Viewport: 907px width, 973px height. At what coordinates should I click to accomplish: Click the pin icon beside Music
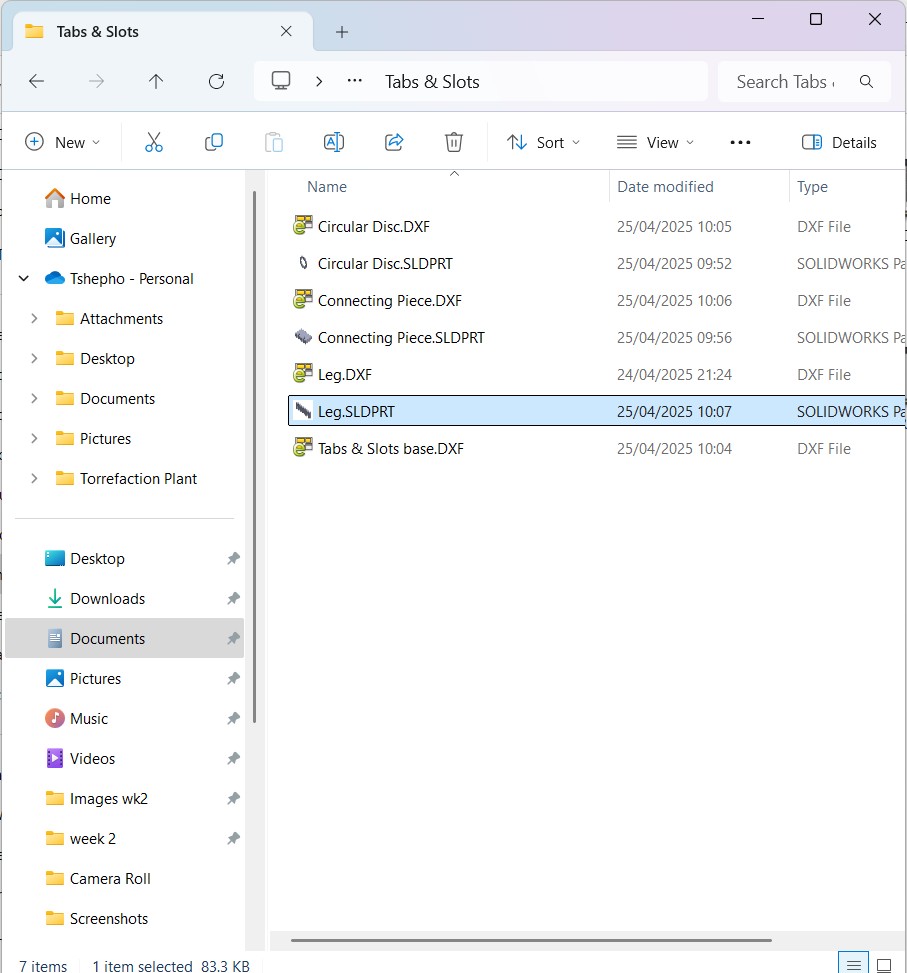tap(233, 718)
